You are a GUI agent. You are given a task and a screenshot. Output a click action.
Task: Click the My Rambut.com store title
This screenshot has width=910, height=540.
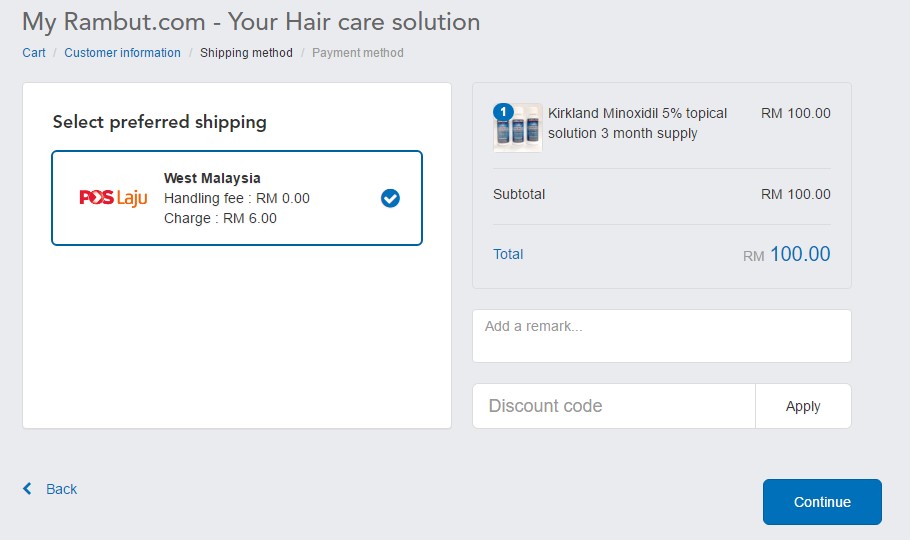pos(251,22)
